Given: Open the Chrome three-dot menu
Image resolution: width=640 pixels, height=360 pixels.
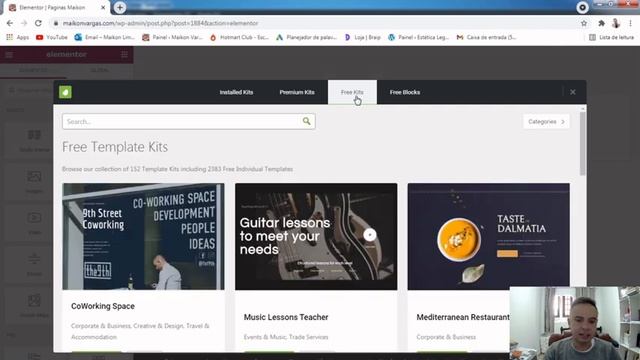Looking at the screenshot, I should [631, 23].
